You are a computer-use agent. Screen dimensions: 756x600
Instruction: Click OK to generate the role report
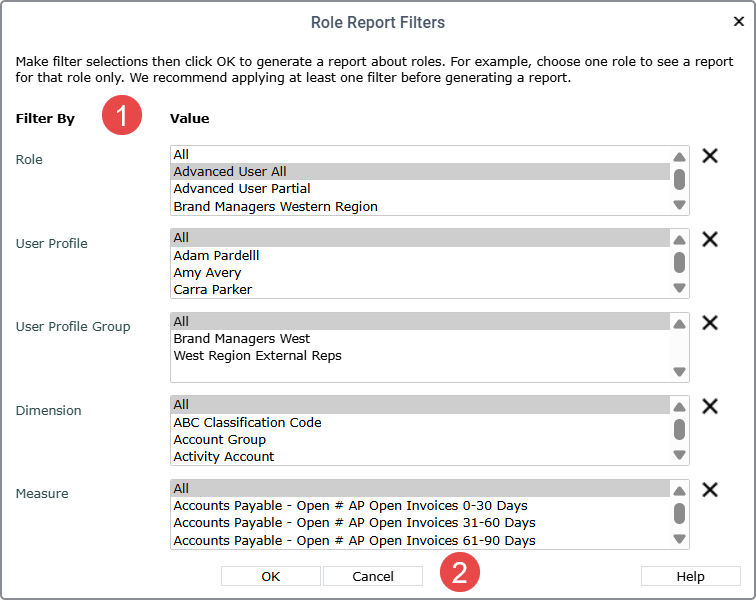(x=270, y=576)
